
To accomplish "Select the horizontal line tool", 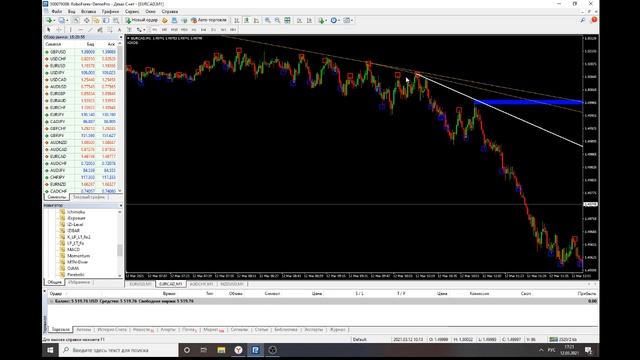I will click(81, 30).
